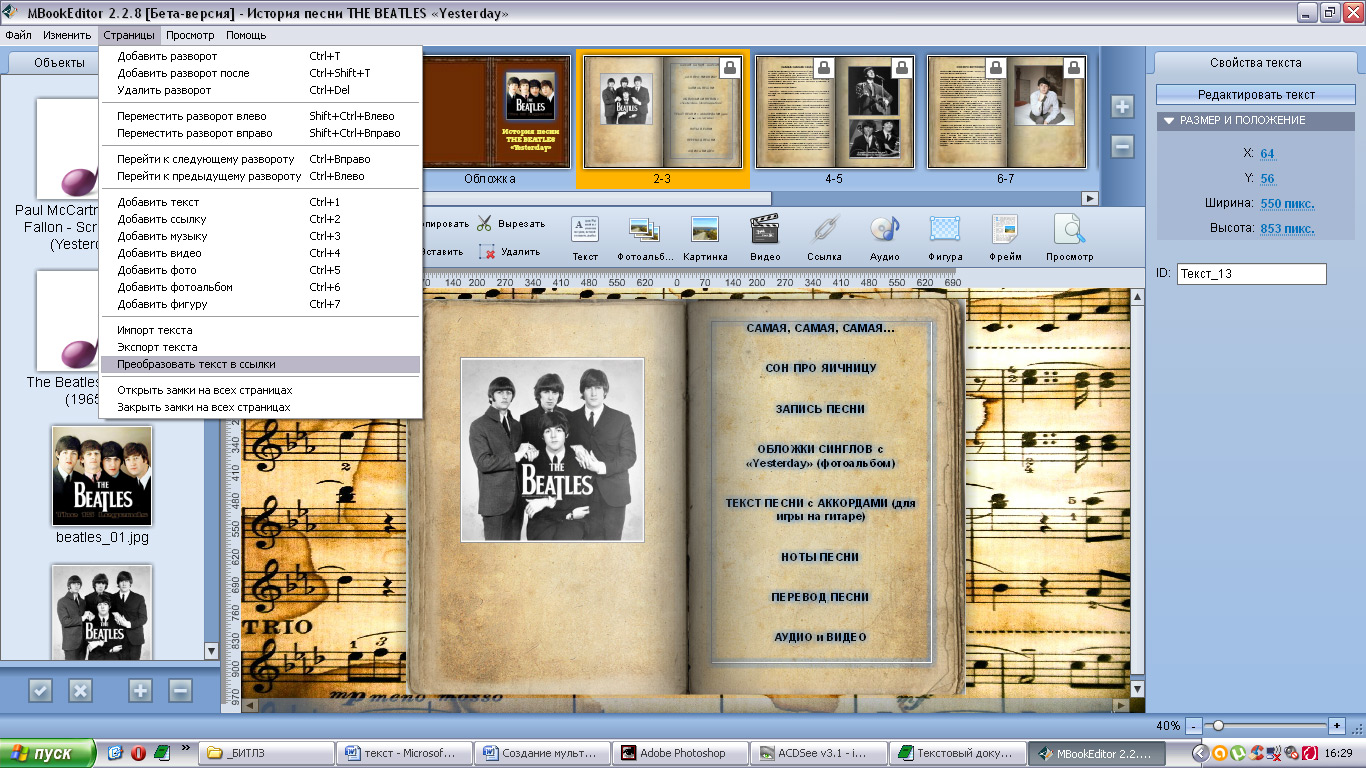The width and height of the screenshot is (1366, 768).
Task: Edit the Y value 56 link
Action: pyautogui.click(x=1267, y=179)
